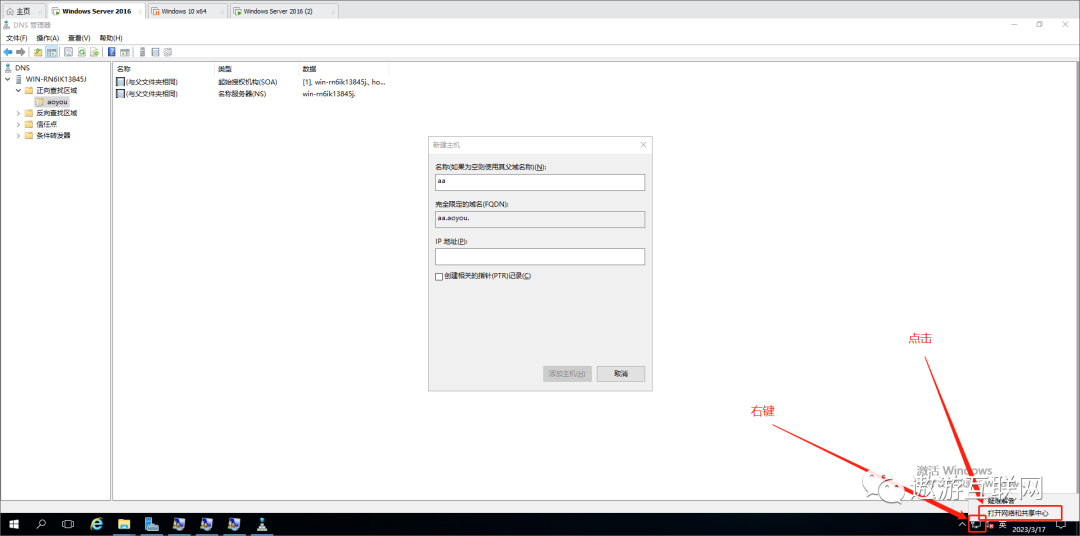Select the 名称服务器(NS) record row
The image size is (1080, 536).
click(251, 93)
